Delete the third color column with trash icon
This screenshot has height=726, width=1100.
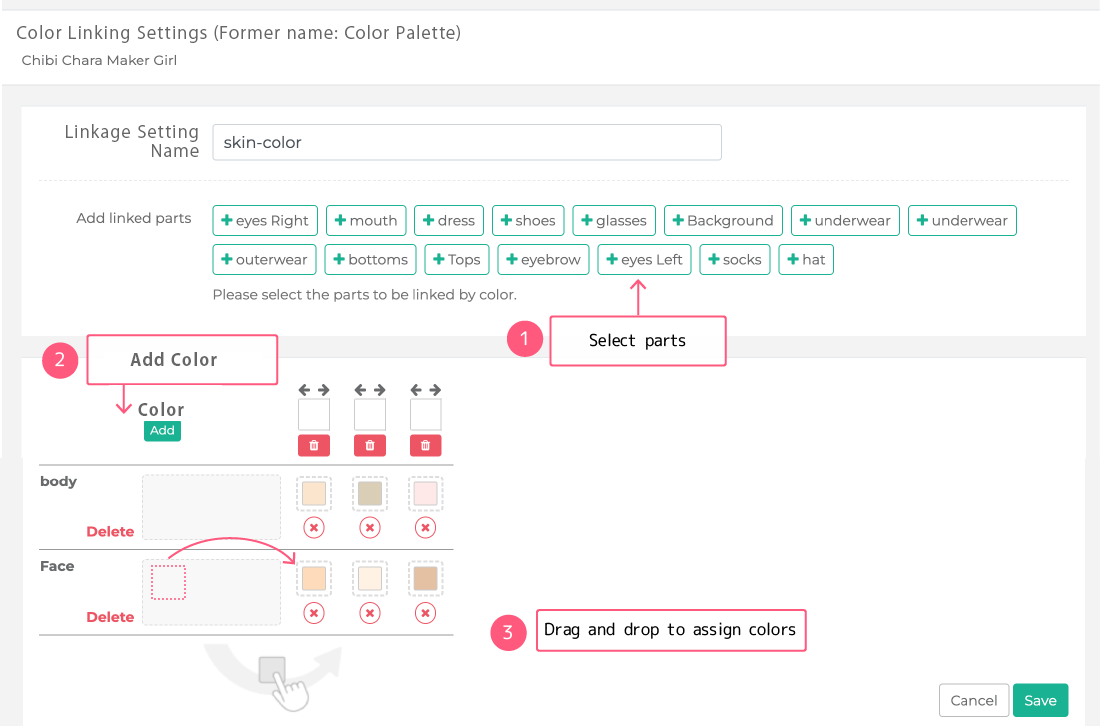point(425,445)
